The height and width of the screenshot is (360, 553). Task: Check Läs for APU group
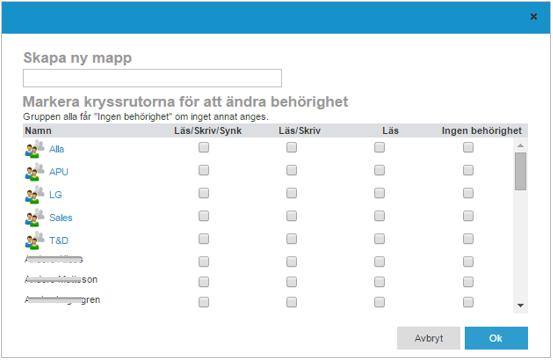pos(379,170)
